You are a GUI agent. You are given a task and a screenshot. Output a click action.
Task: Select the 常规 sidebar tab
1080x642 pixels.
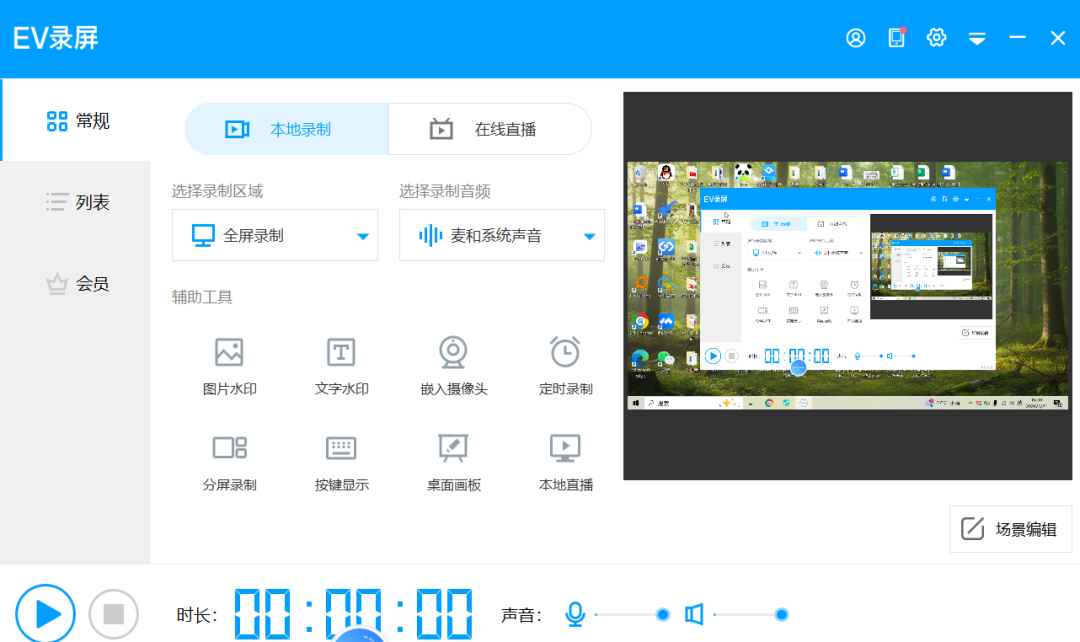(x=76, y=121)
